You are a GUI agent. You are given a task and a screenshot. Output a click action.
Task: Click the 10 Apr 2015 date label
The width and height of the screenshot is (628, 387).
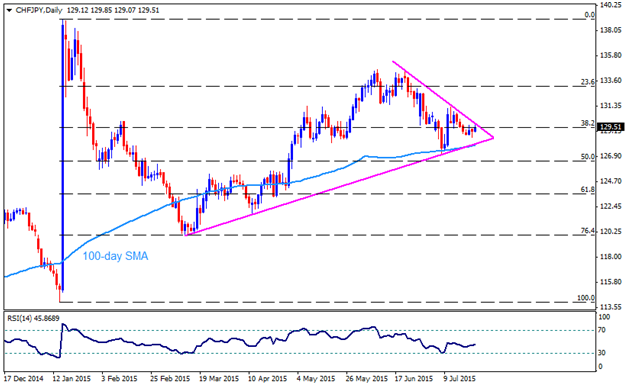pos(268,379)
